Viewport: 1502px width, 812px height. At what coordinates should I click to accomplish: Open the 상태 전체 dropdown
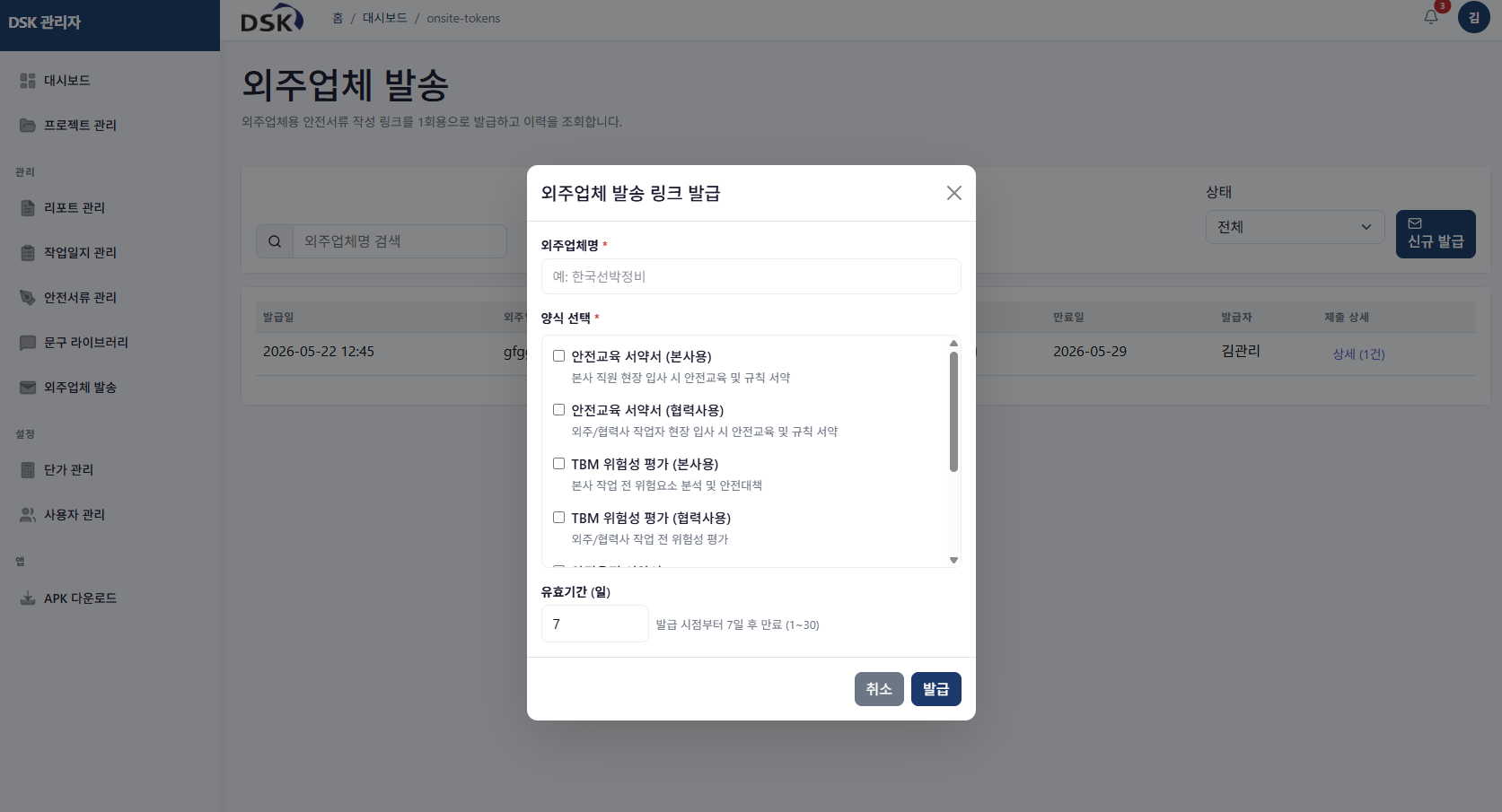(1295, 227)
